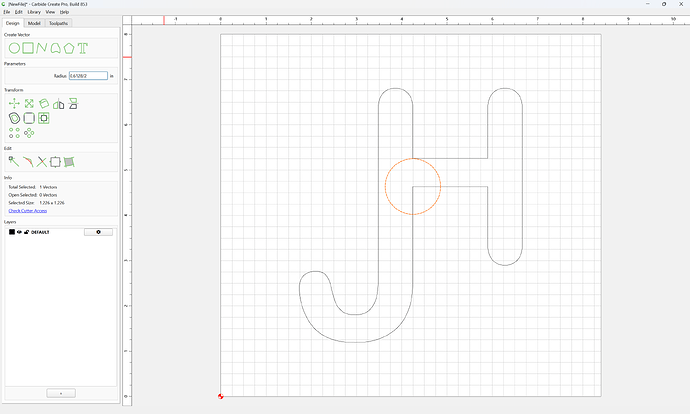The image size is (690, 414).
Task: Add a new layer with plus button
Action: click(x=61, y=393)
